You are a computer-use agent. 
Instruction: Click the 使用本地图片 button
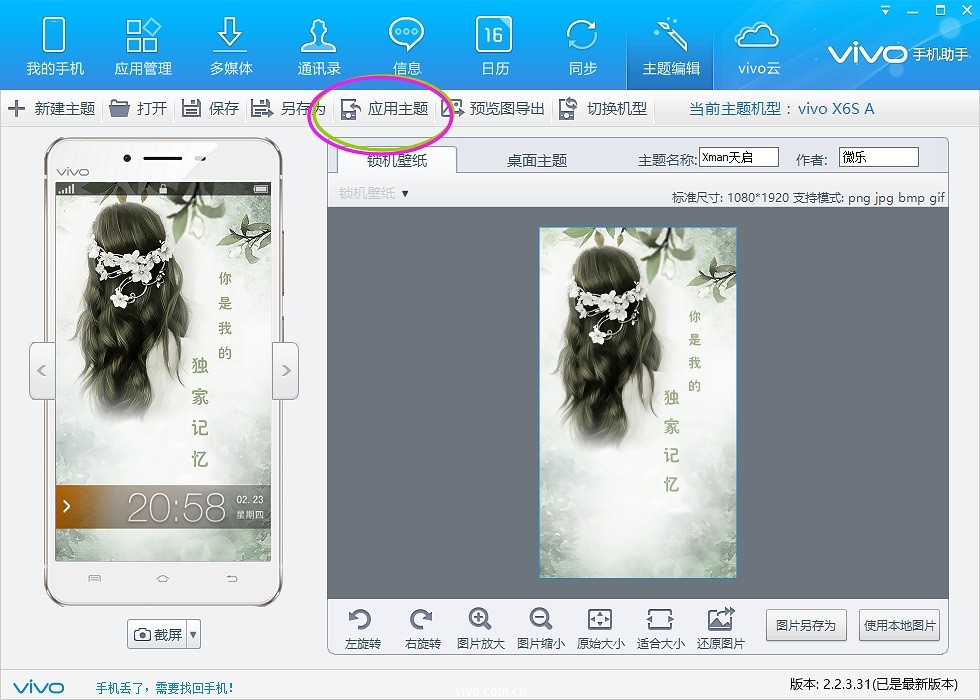(899, 625)
